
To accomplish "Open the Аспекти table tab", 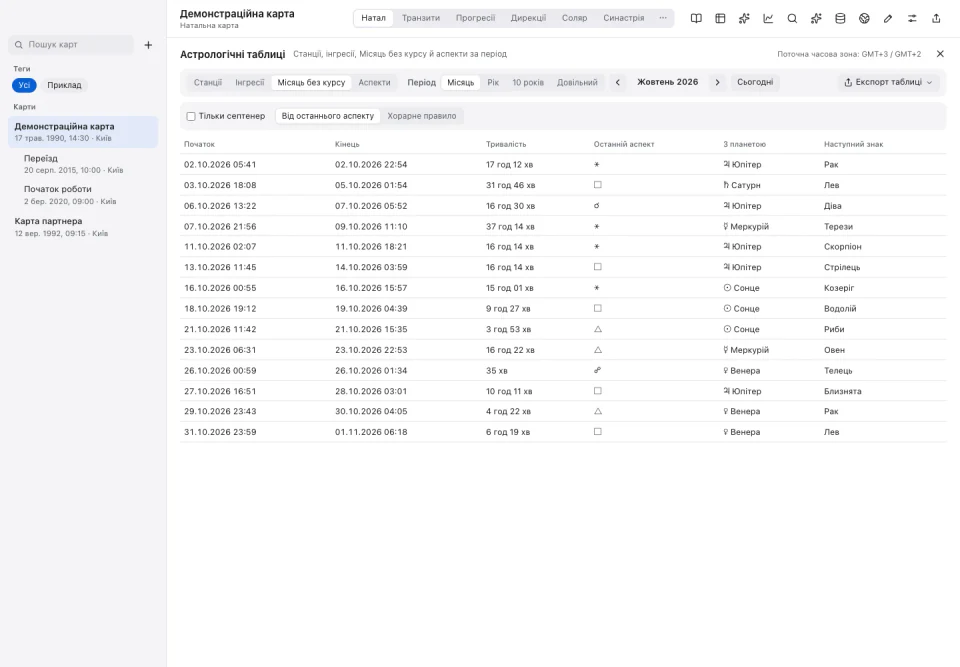I will click(x=374, y=82).
